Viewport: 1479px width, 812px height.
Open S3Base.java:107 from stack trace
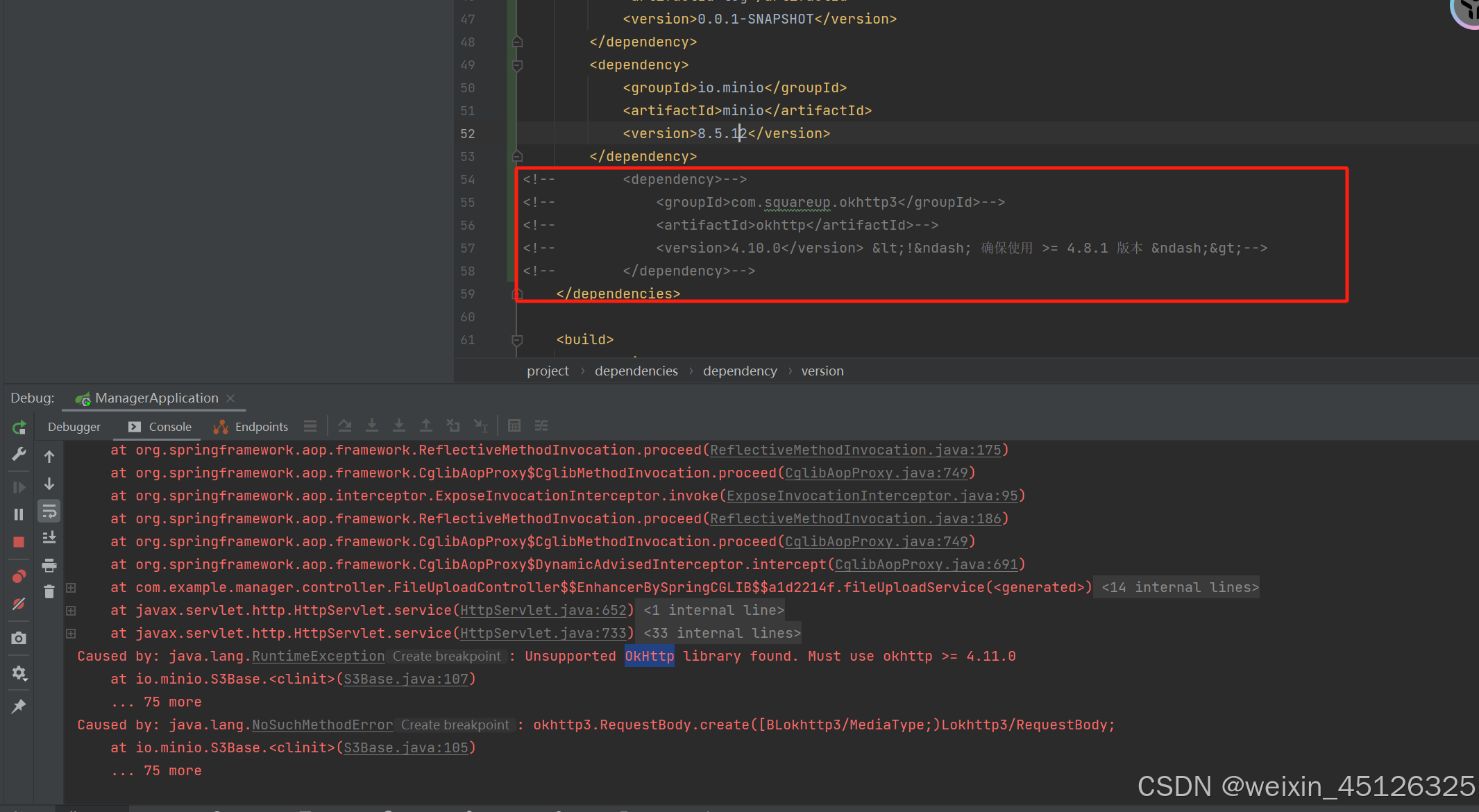(x=407, y=679)
